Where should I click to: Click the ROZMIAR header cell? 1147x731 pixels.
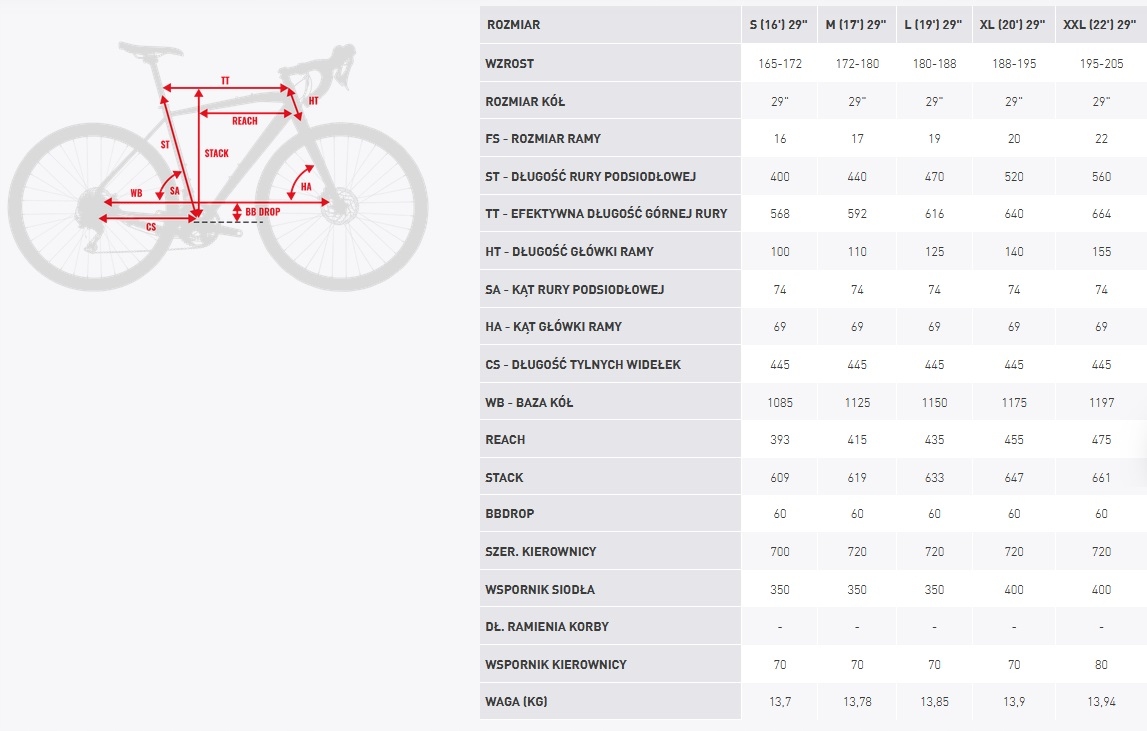512,24
